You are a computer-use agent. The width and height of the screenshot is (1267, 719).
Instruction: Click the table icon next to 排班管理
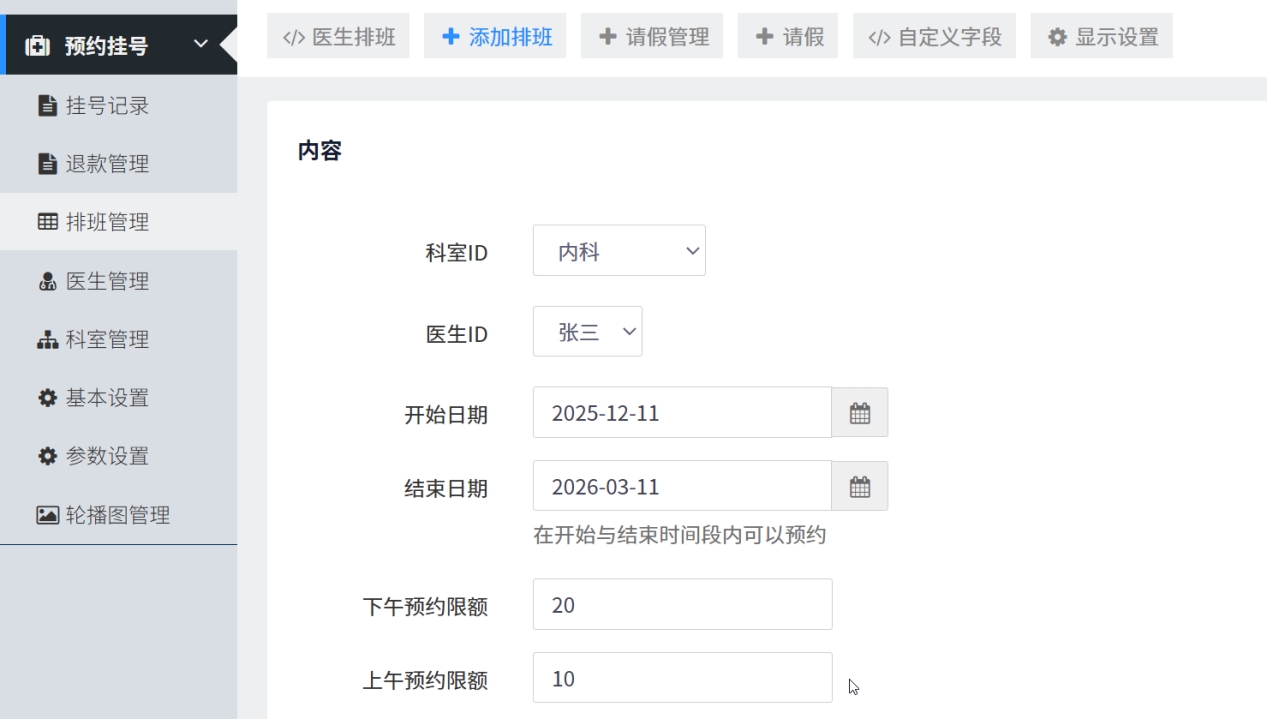(47, 222)
